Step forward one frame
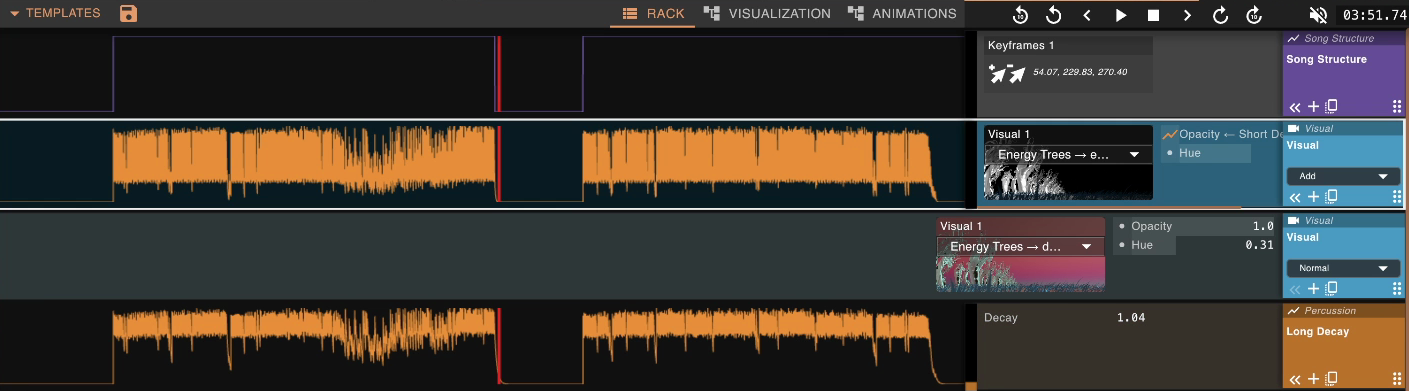 [1187, 15]
